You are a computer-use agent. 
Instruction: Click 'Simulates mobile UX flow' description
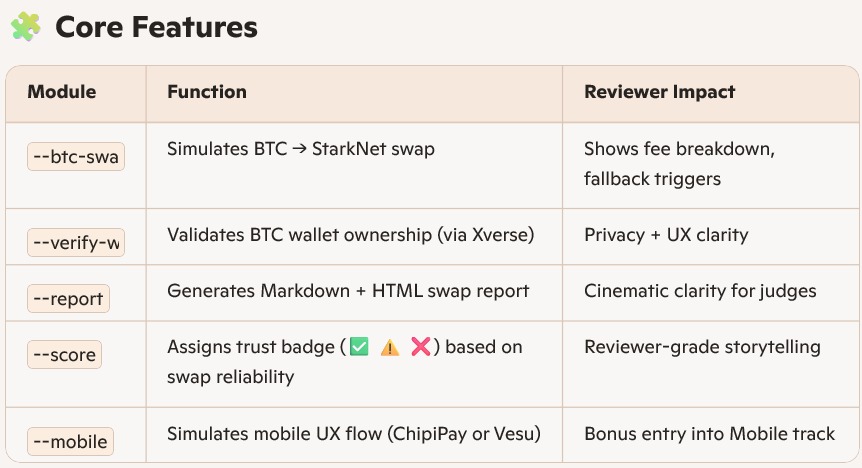(354, 434)
